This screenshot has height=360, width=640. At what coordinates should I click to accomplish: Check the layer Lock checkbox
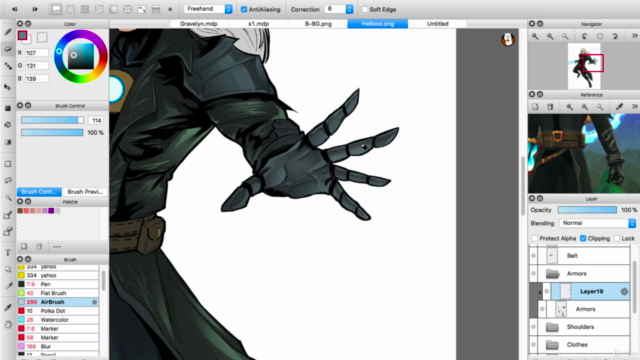(x=617, y=238)
